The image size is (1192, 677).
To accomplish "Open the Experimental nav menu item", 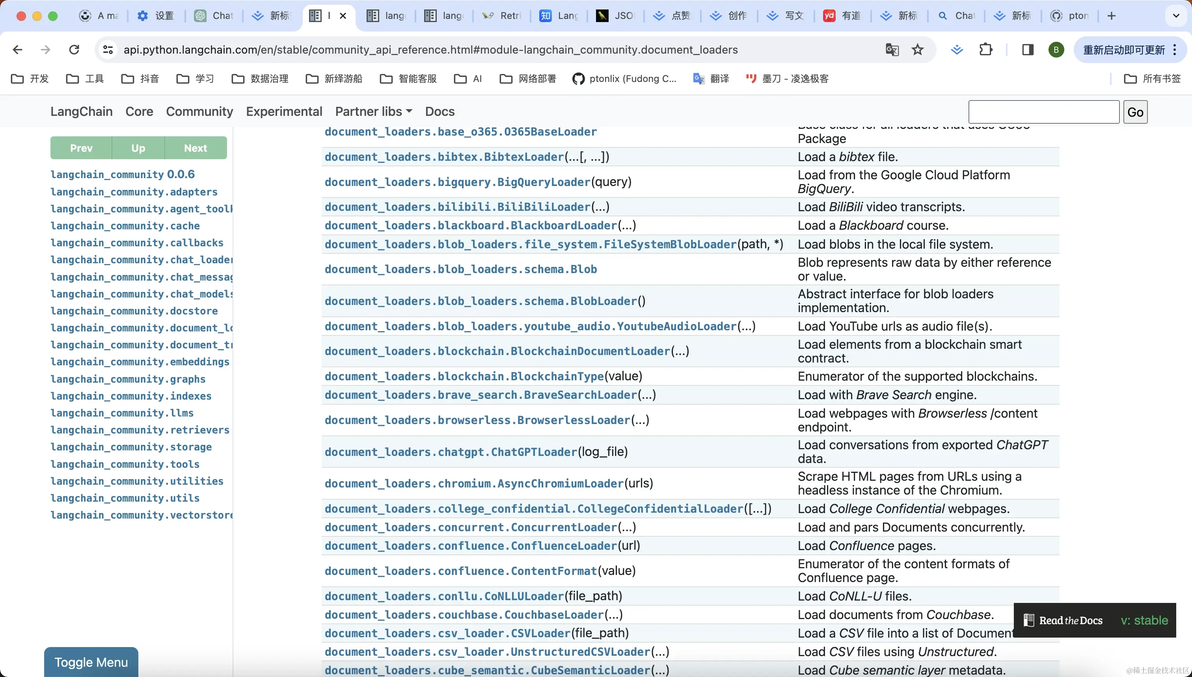I will tap(284, 111).
